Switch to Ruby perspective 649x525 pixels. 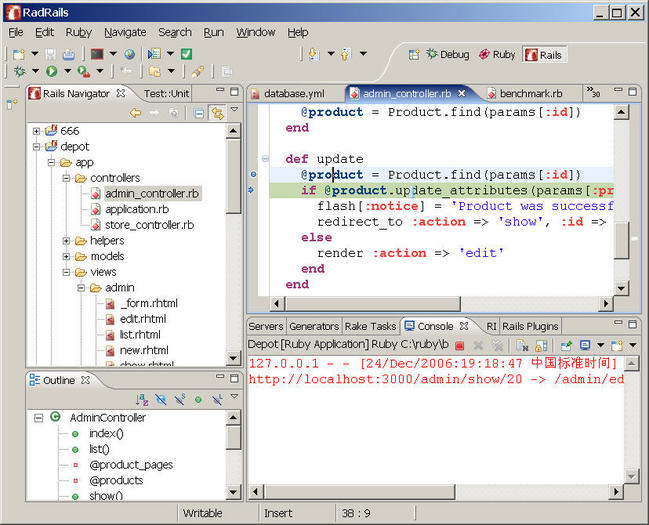pos(497,54)
